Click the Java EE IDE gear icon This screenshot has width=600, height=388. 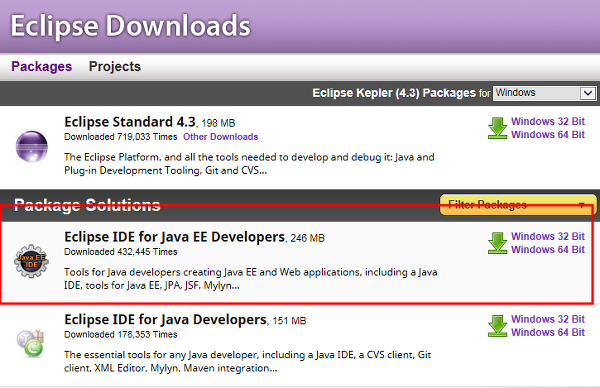tap(31, 261)
